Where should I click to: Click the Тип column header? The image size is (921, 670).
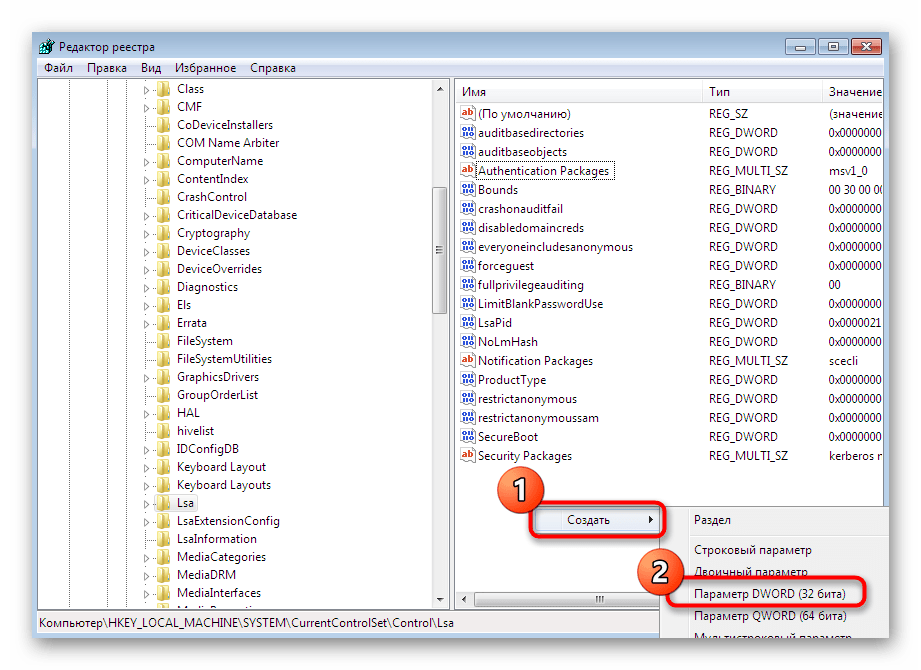pyautogui.click(x=760, y=92)
